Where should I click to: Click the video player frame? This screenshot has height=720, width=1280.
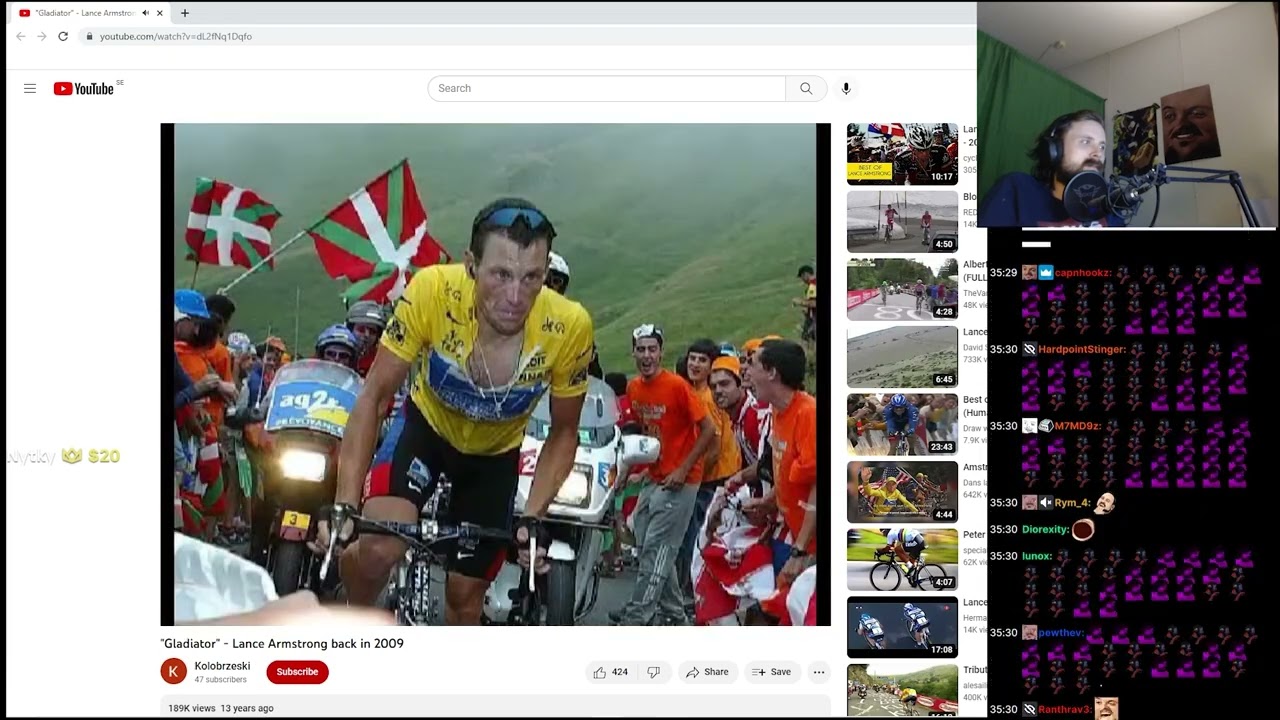[x=495, y=374]
